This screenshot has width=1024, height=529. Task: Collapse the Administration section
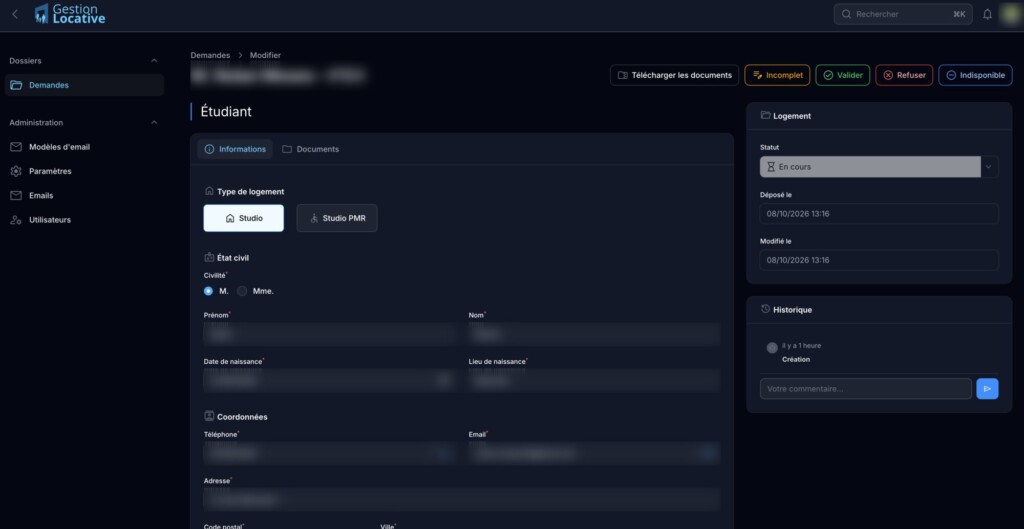pos(154,123)
